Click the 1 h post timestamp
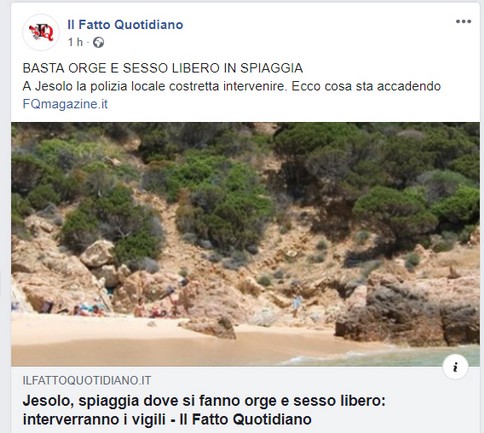This screenshot has height=433, width=484. click(75, 42)
